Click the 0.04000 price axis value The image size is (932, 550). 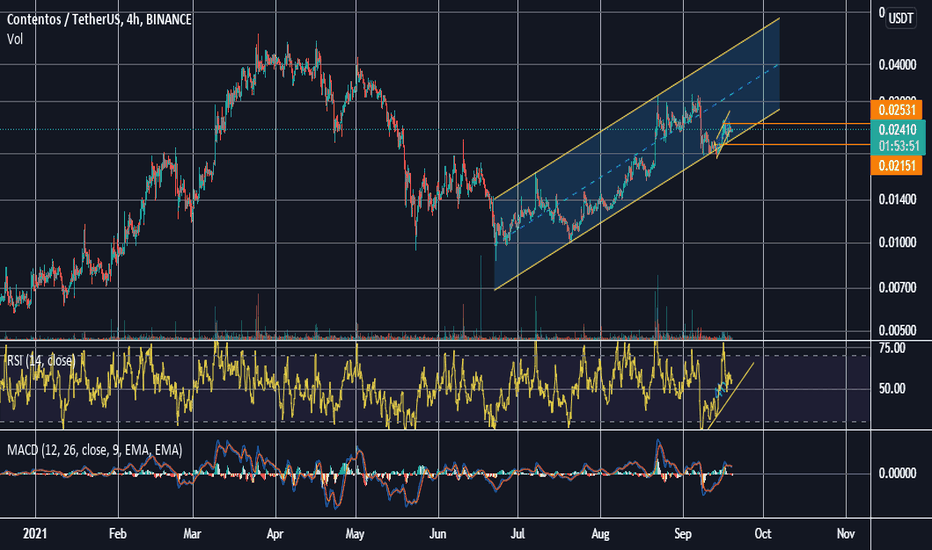pos(897,64)
